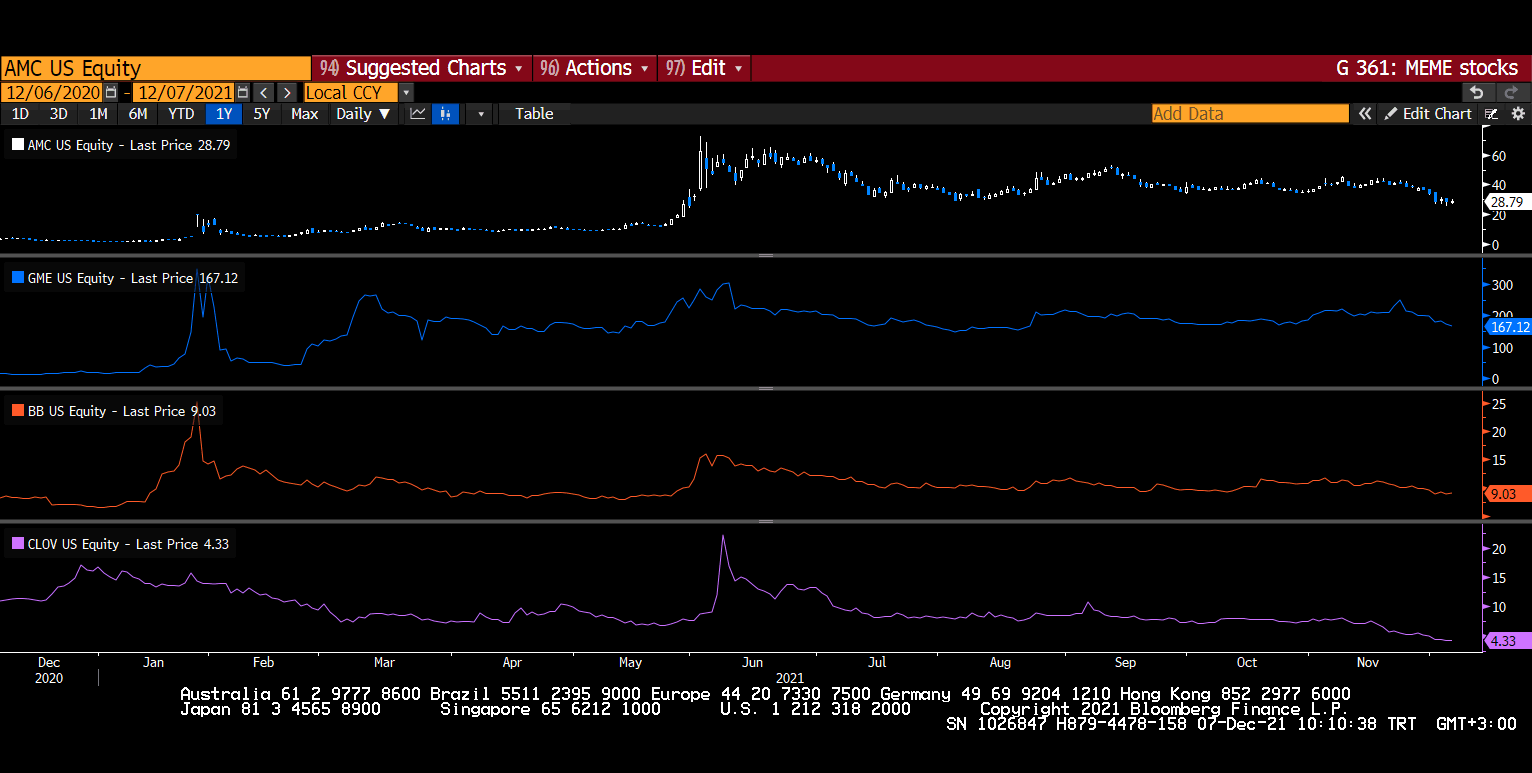Screen dimensions: 1532x773
Task: Click the Local CCY currency field
Action: [350, 92]
